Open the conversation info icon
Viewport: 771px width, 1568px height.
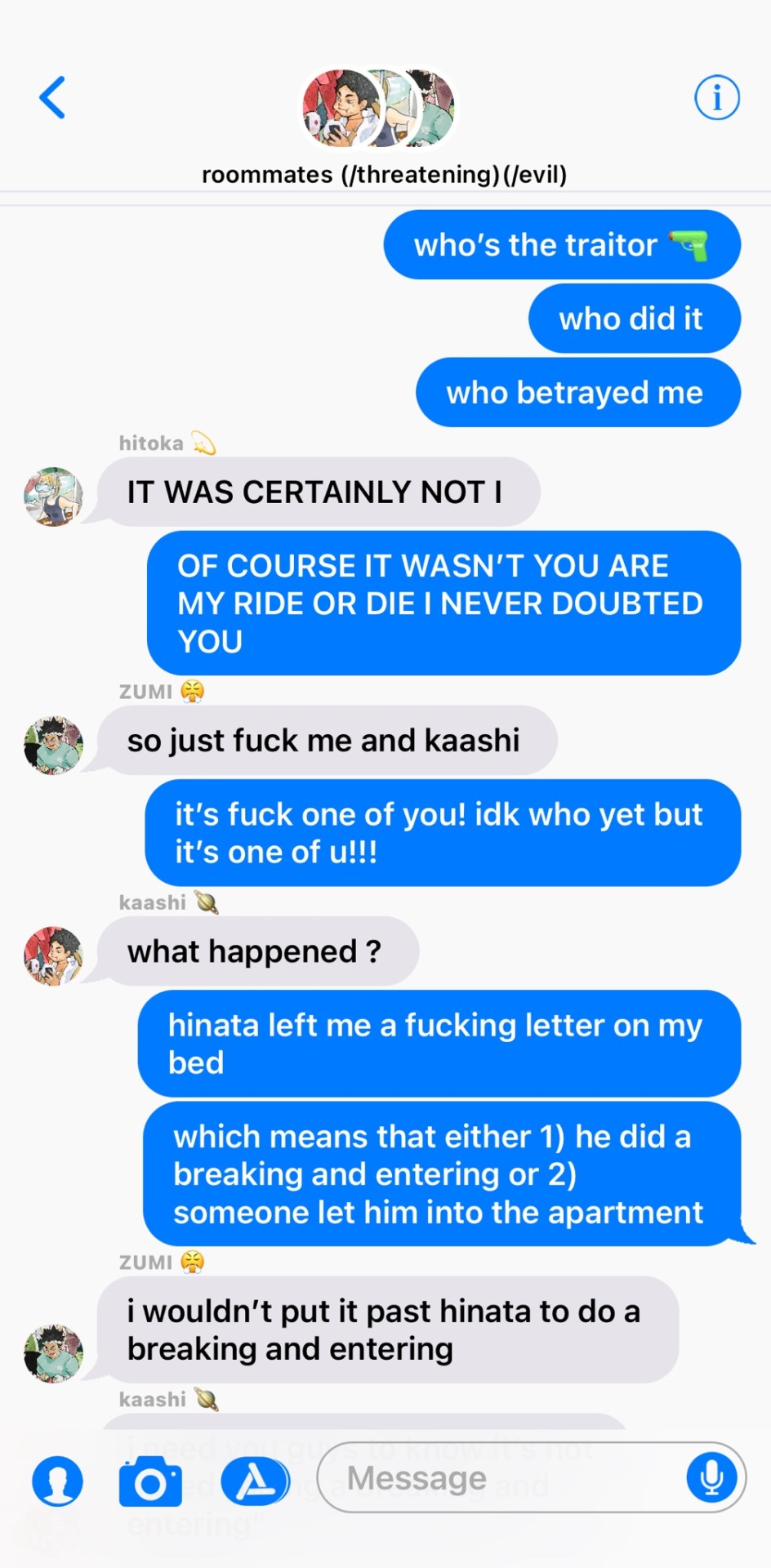click(x=717, y=98)
